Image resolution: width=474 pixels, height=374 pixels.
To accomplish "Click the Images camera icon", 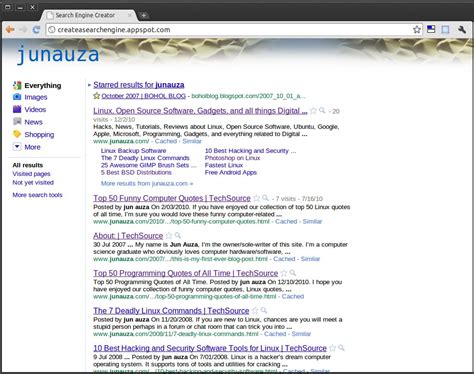I will tap(17, 97).
